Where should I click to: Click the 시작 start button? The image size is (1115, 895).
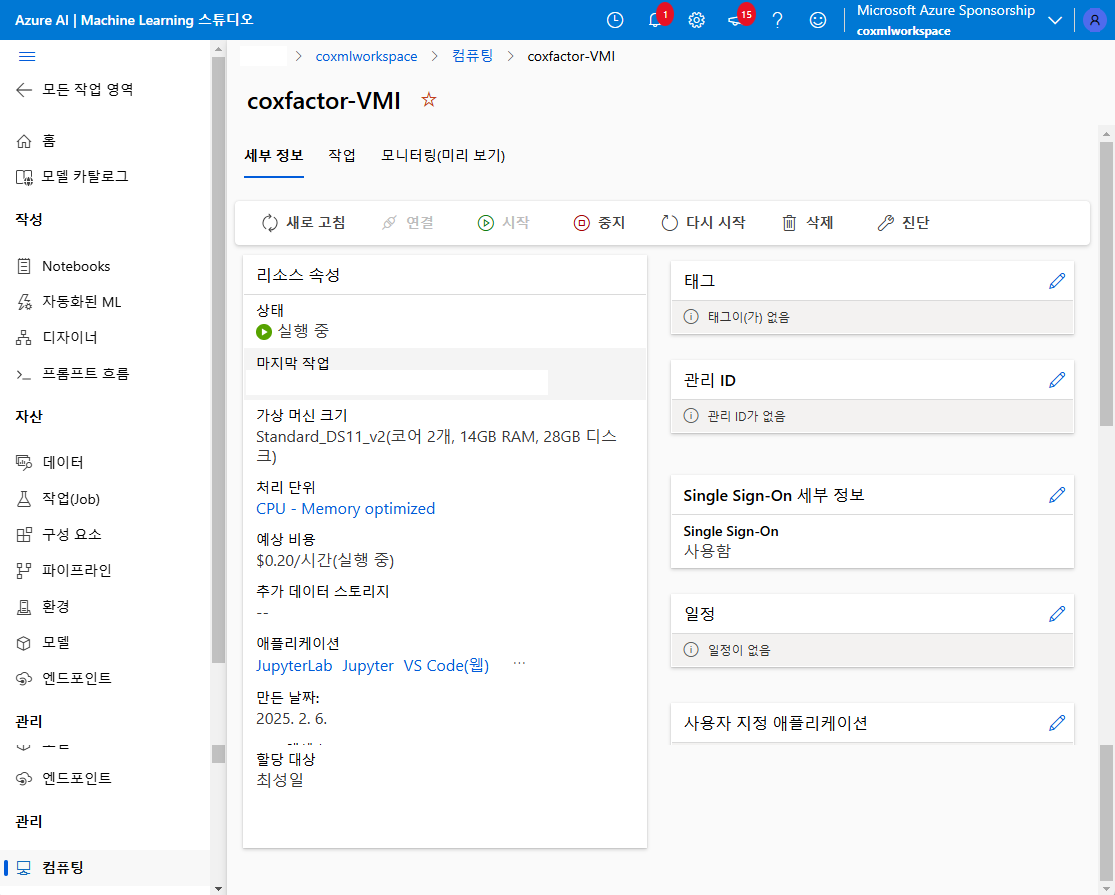coord(503,223)
